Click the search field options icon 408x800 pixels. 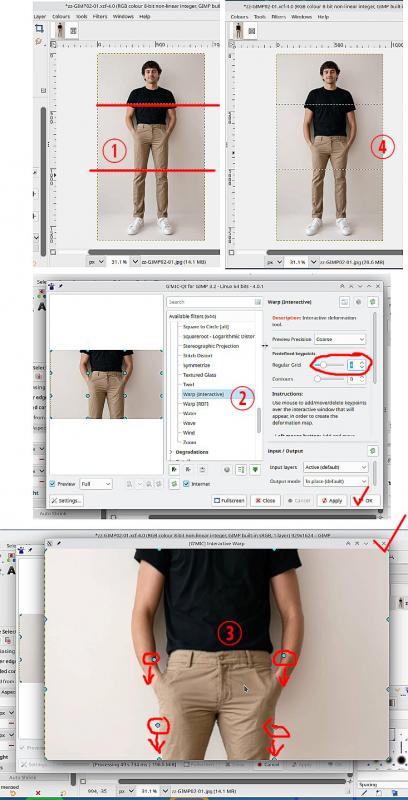coord(258,302)
